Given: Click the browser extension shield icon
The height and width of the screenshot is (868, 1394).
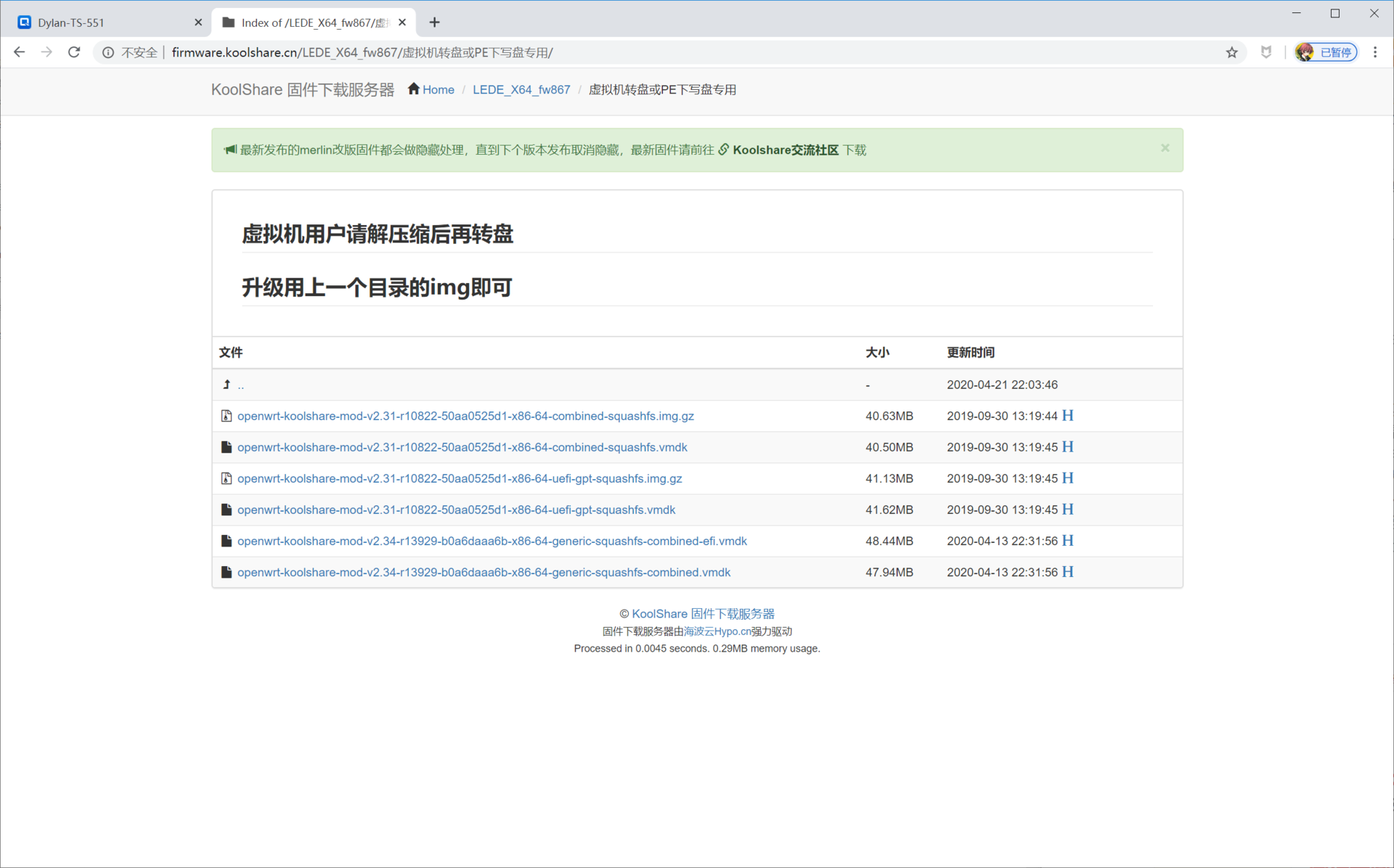Looking at the screenshot, I should (1265, 52).
